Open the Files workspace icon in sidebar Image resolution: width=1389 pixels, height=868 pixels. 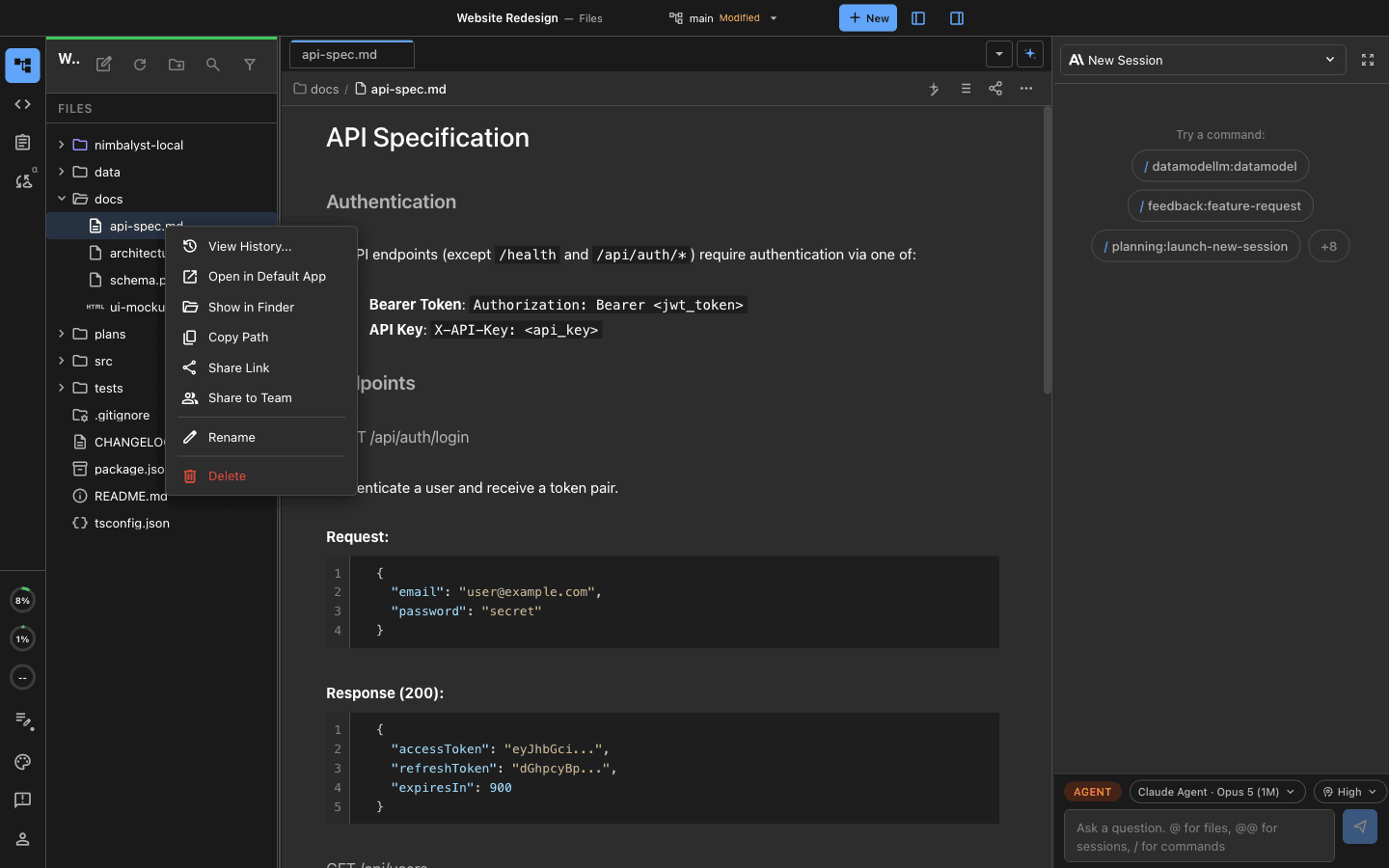click(x=22, y=66)
